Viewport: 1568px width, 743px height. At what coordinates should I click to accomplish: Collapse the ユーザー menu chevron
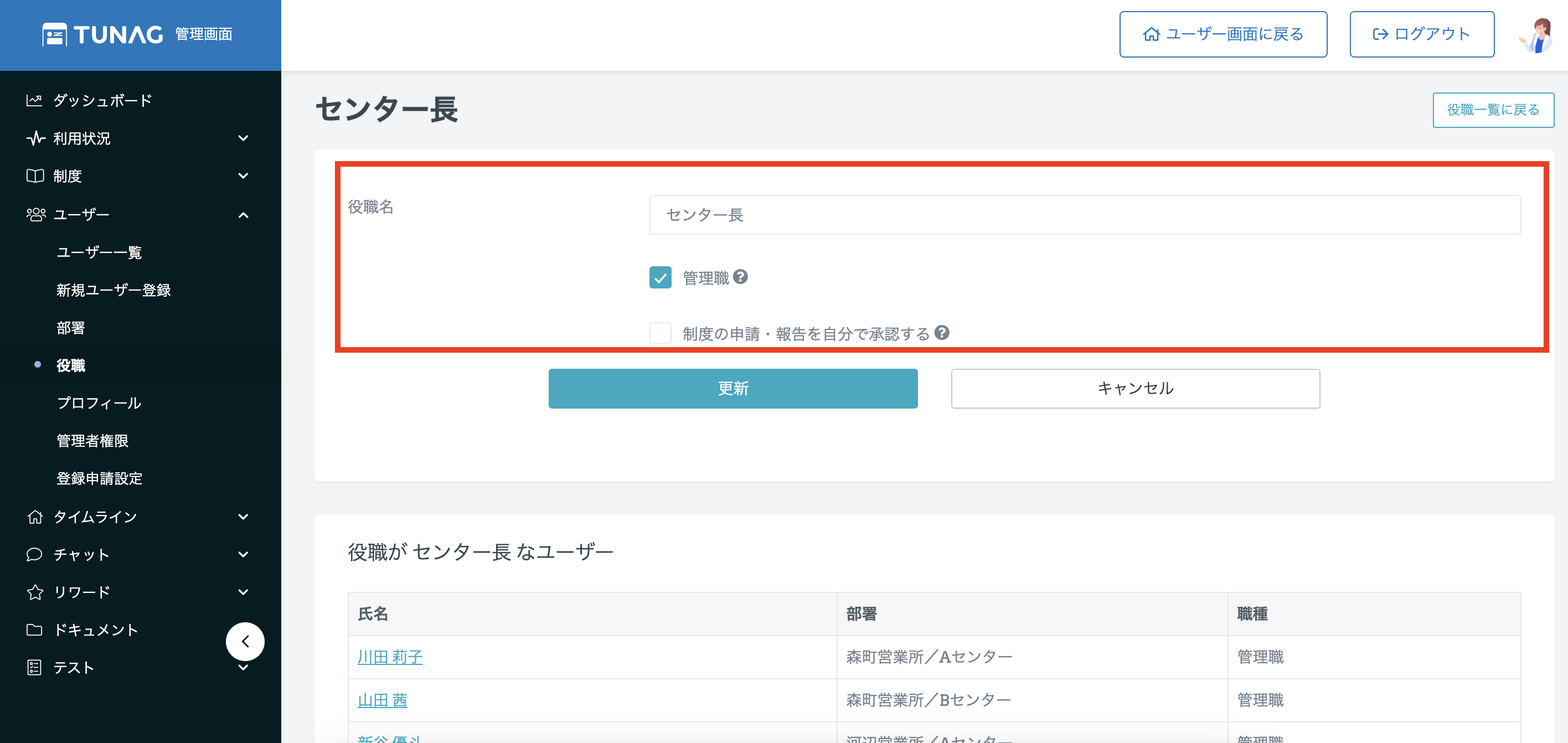pyautogui.click(x=244, y=214)
